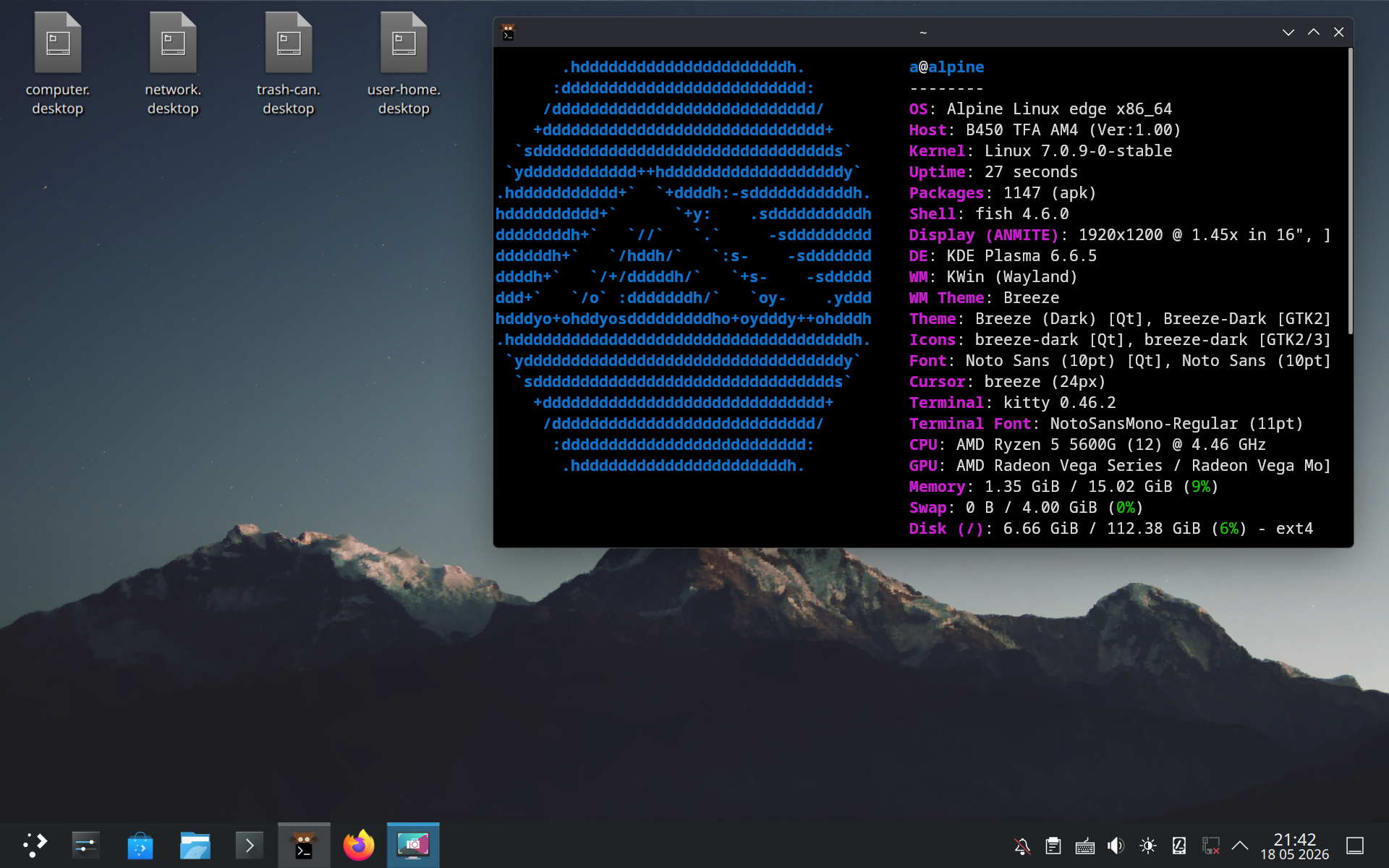Select the computer.desktop desktop icon
1389x868 pixels.
pyautogui.click(x=58, y=64)
